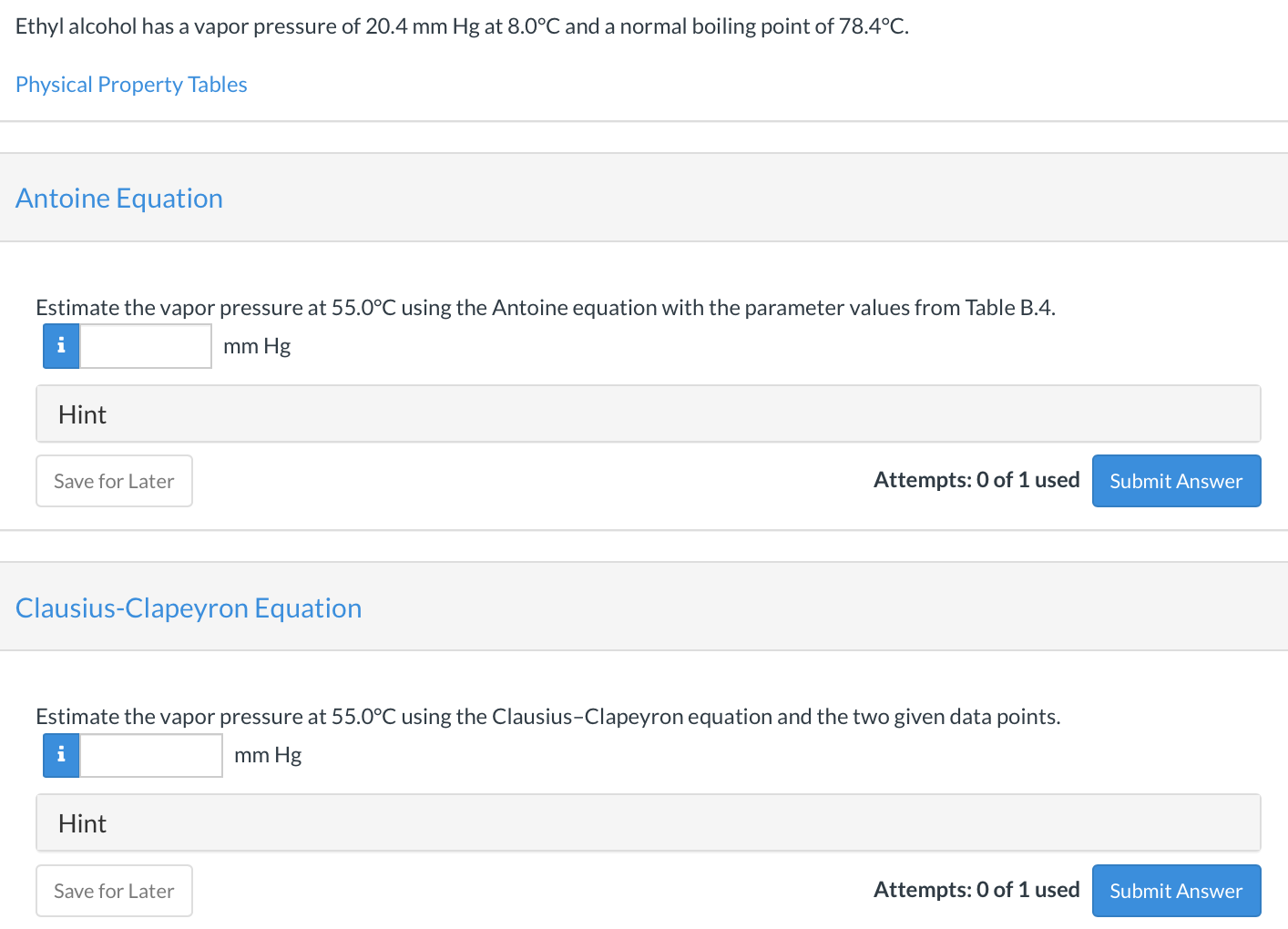Submit Answer for the Antoine equation question
This screenshot has width=1288, height=929.
click(x=1176, y=481)
